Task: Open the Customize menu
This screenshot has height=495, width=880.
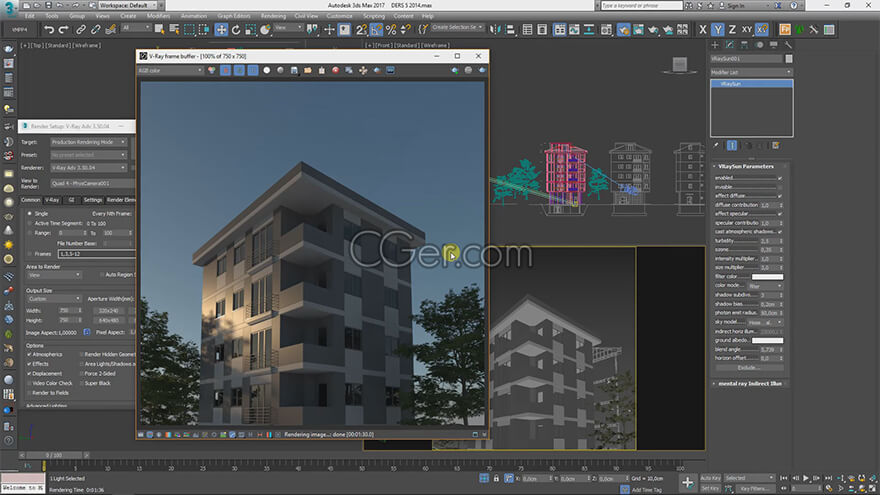Action: 340,16
